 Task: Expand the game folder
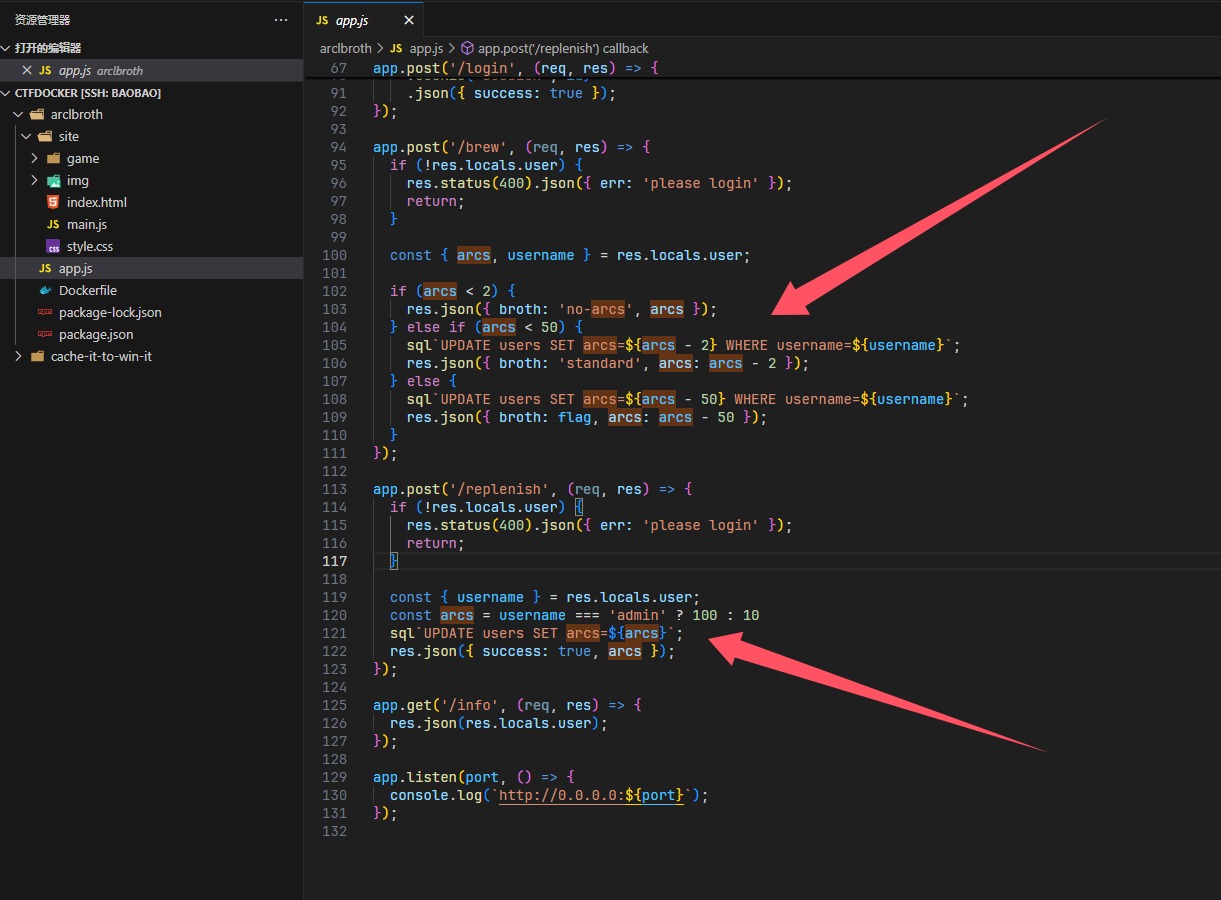coord(35,159)
